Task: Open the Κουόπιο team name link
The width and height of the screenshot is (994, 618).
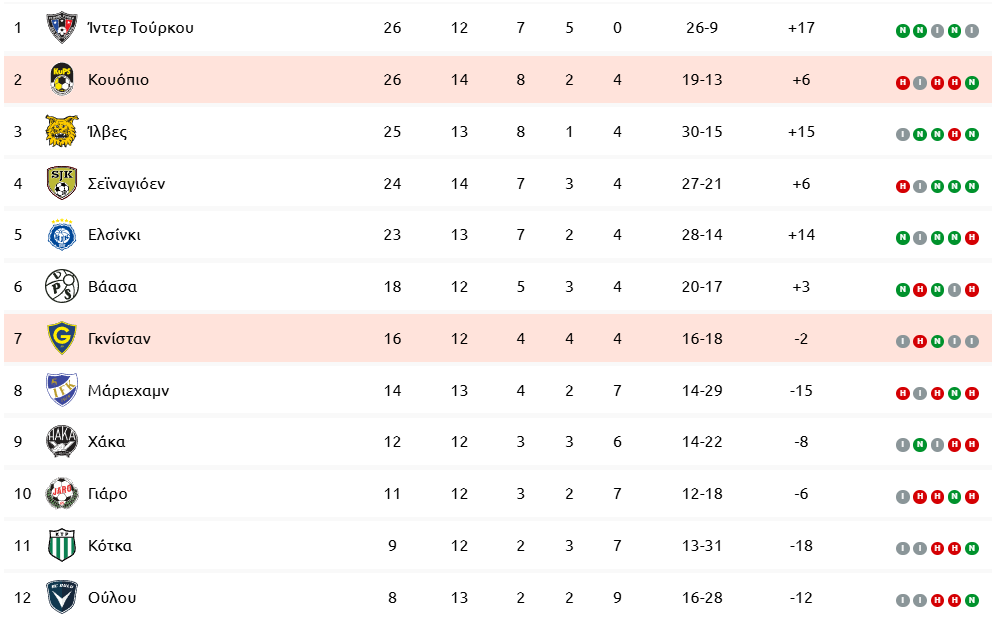Action: click(119, 80)
